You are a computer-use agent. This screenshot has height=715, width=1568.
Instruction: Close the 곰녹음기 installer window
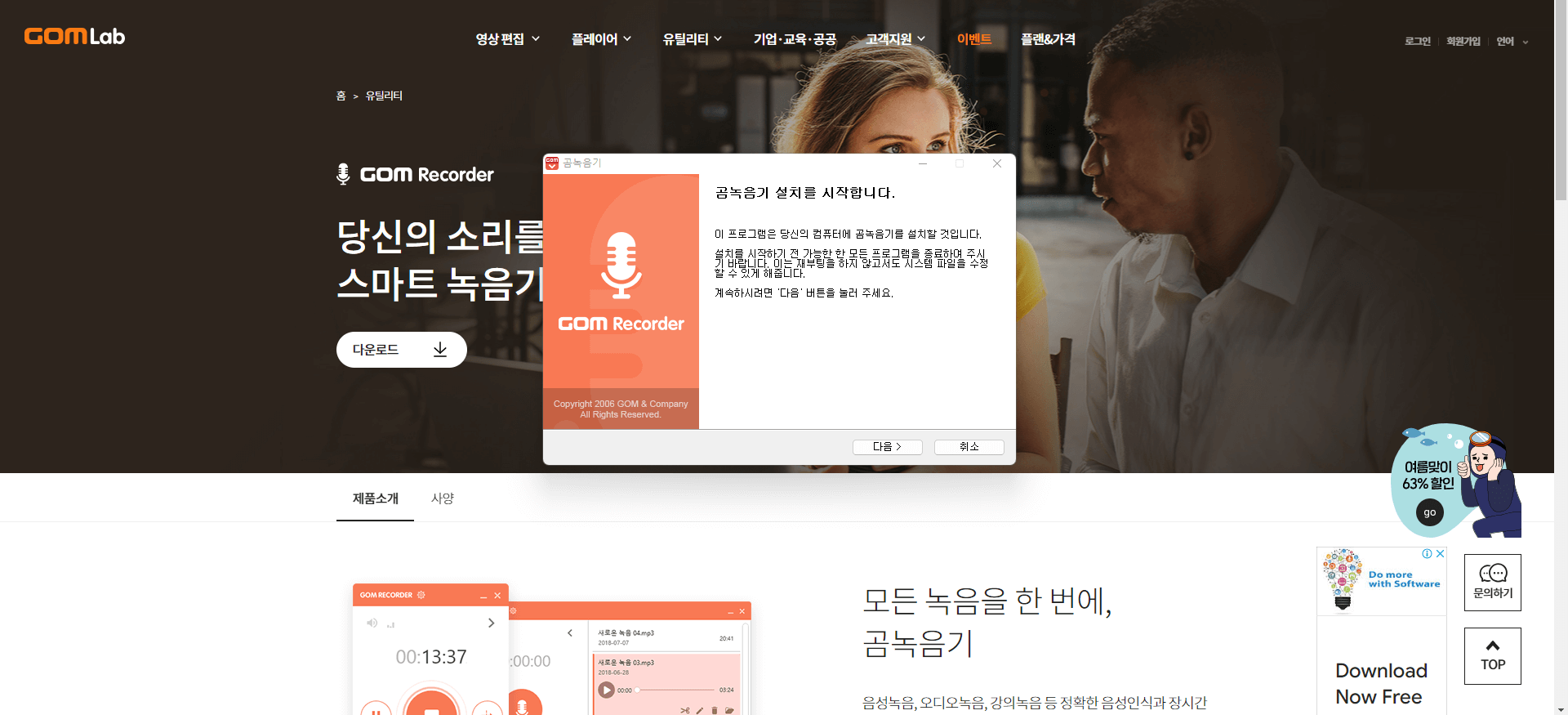click(x=997, y=163)
